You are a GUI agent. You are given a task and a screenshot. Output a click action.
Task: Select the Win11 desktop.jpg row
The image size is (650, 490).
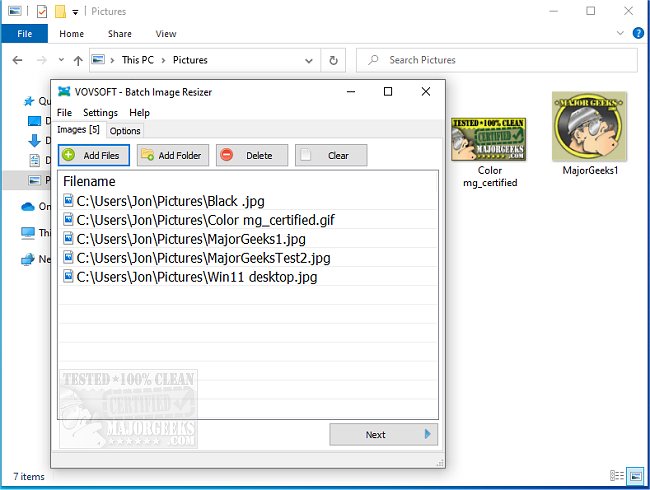pyautogui.click(x=248, y=277)
